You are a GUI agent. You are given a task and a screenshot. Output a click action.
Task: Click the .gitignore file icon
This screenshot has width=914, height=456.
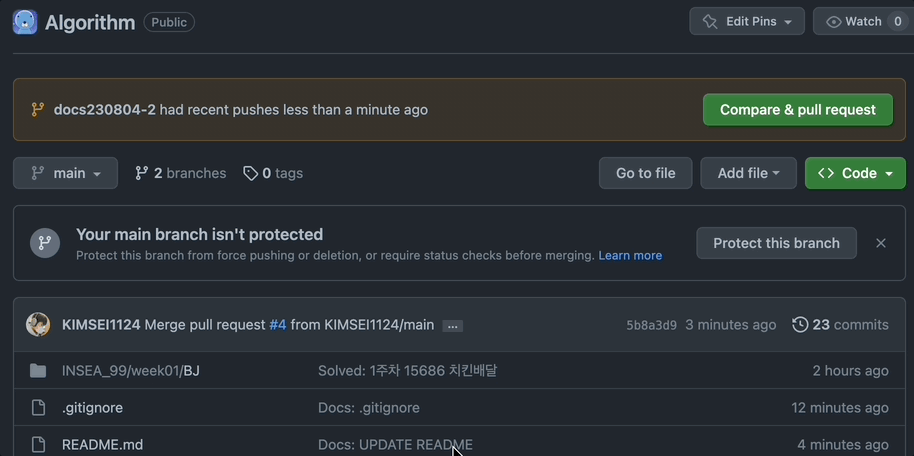click(x=38, y=408)
